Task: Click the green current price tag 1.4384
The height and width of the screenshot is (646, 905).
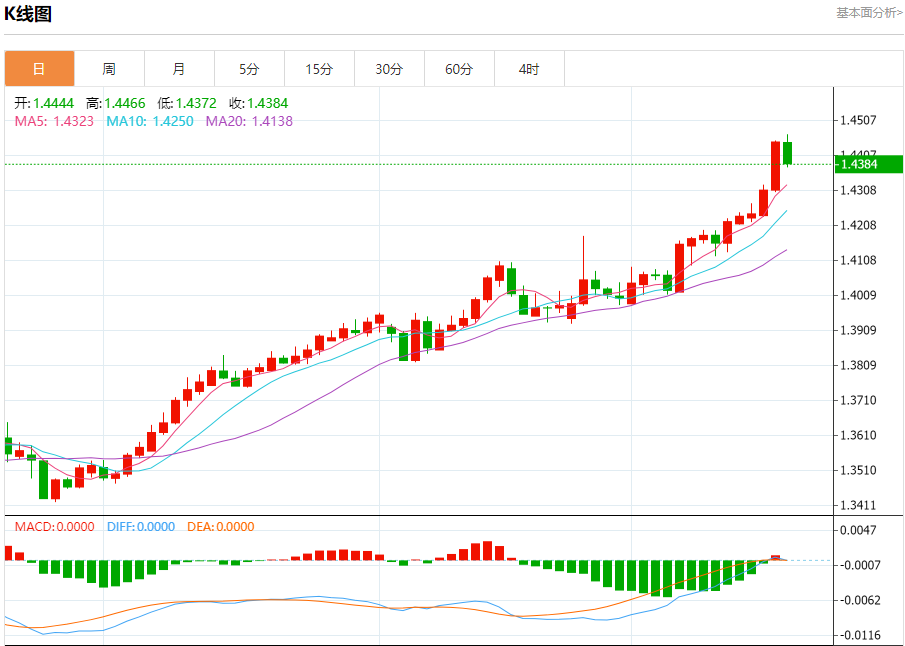Action: (869, 165)
